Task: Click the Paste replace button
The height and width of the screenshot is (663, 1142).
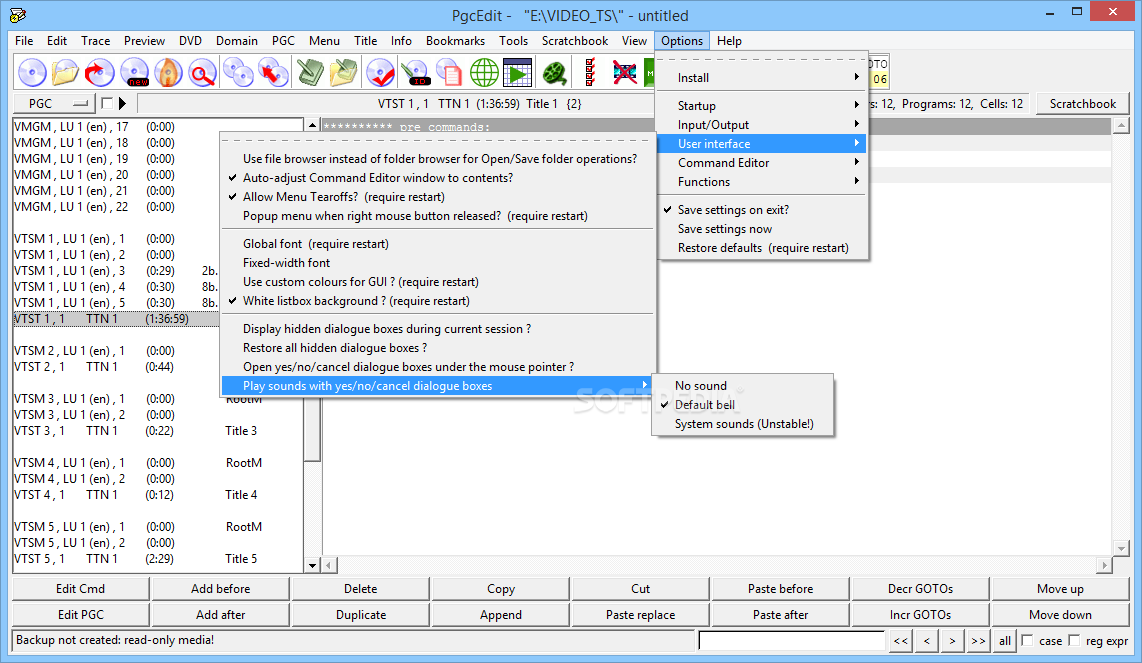Action: coord(640,615)
